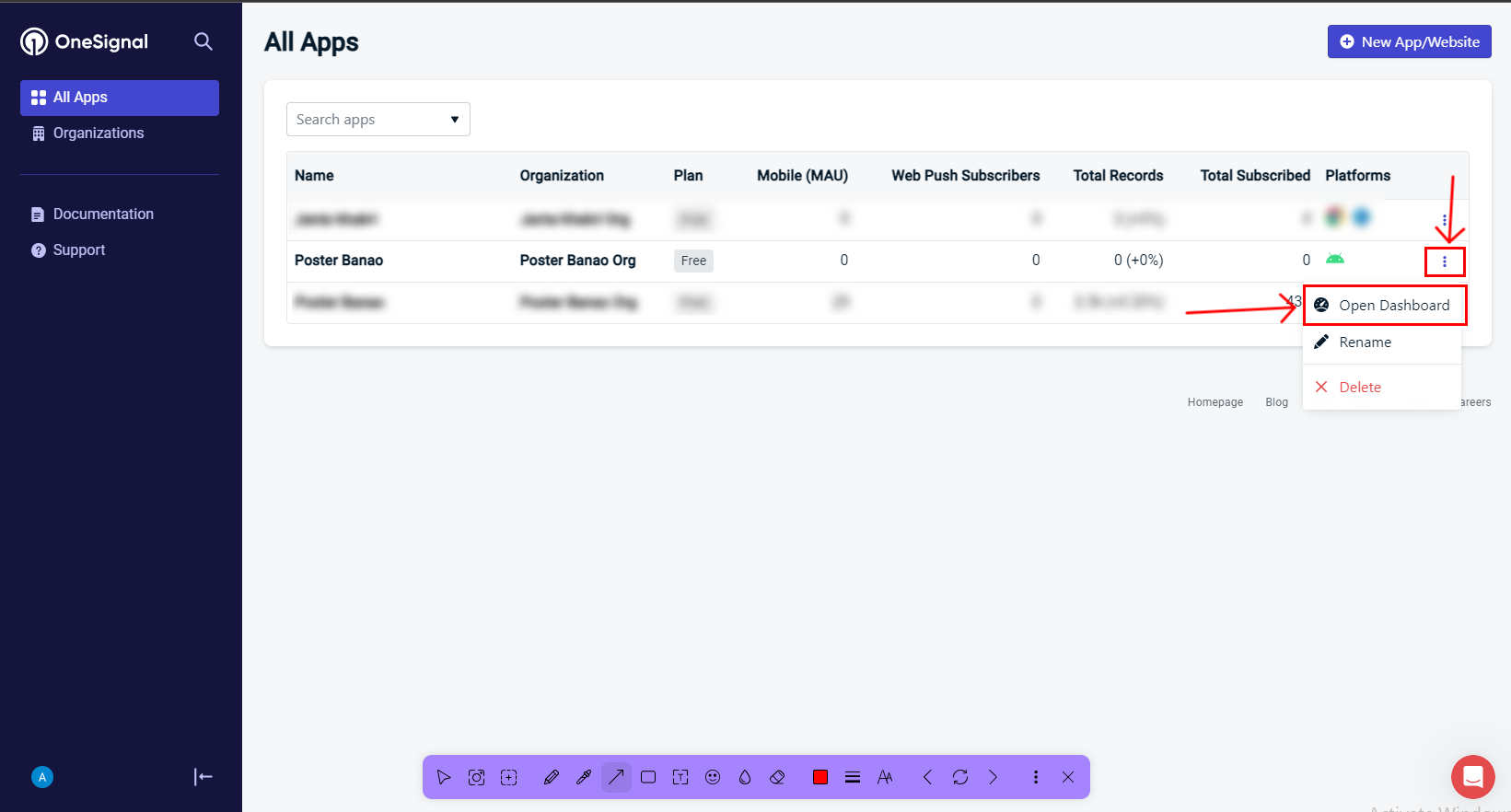Open the line thickness options
The height and width of the screenshot is (812, 1511).
[853, 777]
